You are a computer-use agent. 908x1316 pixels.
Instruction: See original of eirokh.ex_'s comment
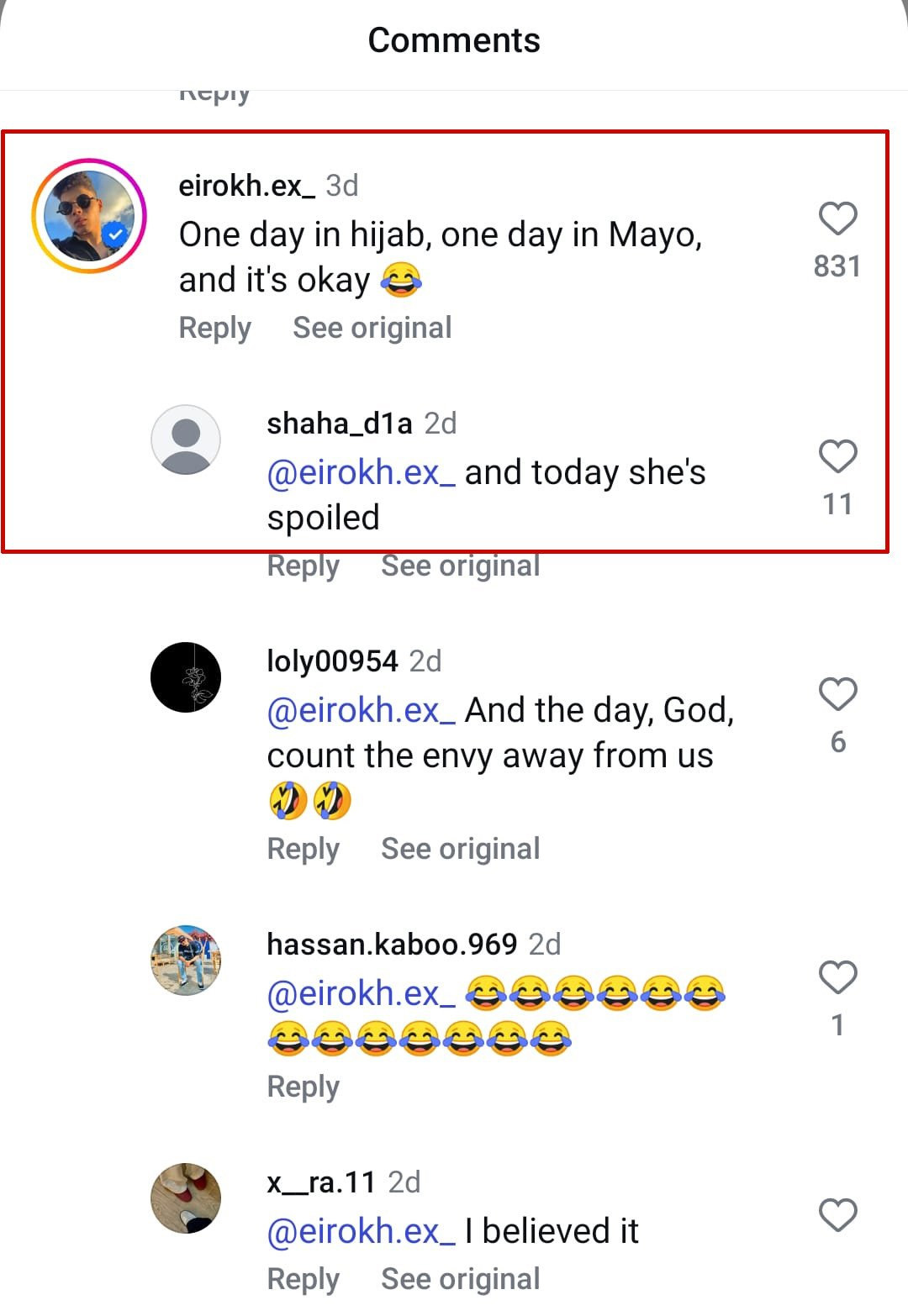coord(372,328)
